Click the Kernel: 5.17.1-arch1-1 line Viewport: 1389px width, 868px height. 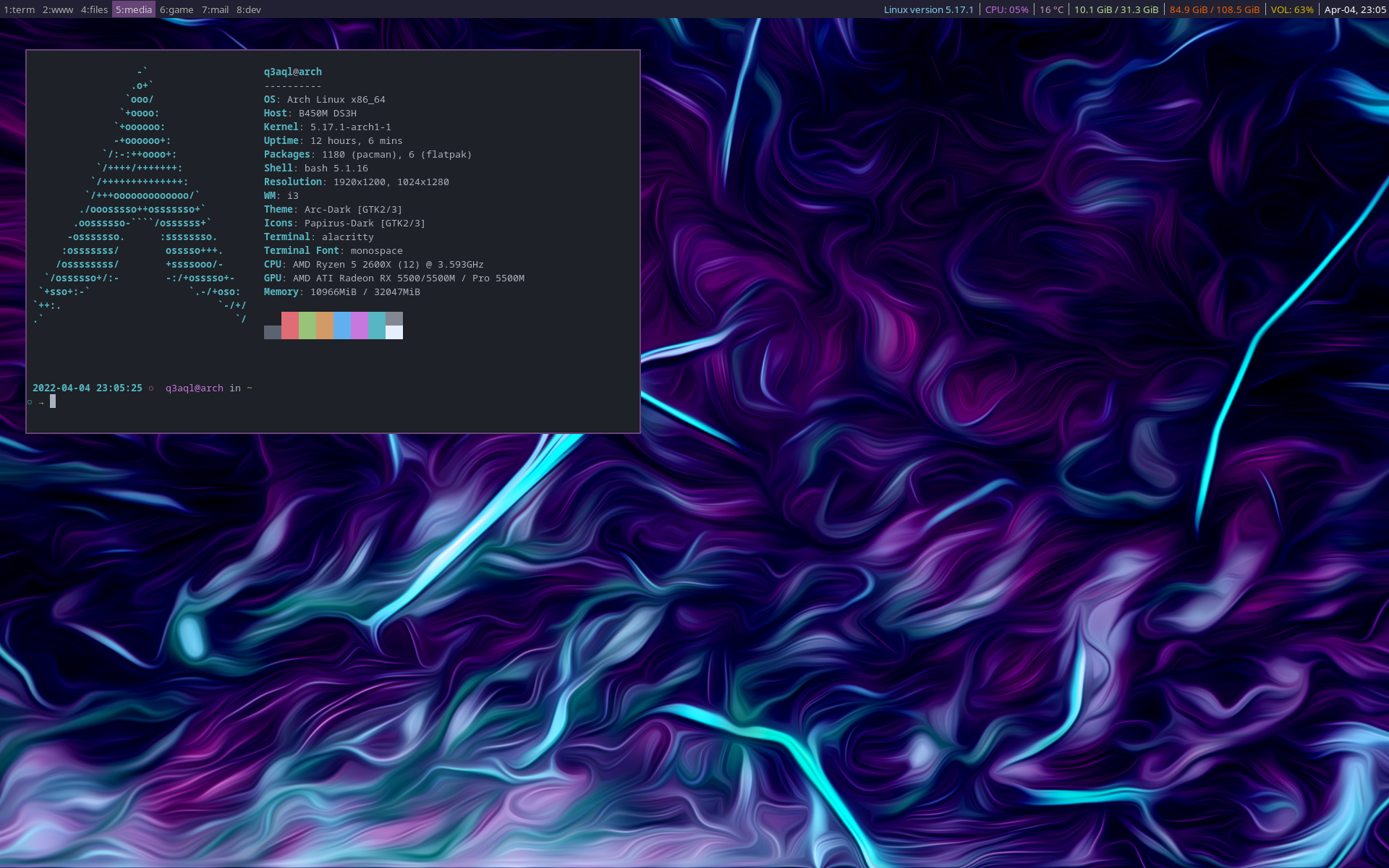point(327,127)
